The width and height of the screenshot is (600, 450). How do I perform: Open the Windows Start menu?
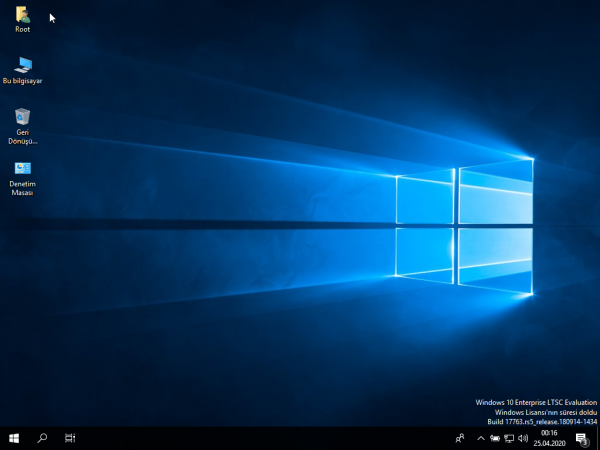point(14,438)
